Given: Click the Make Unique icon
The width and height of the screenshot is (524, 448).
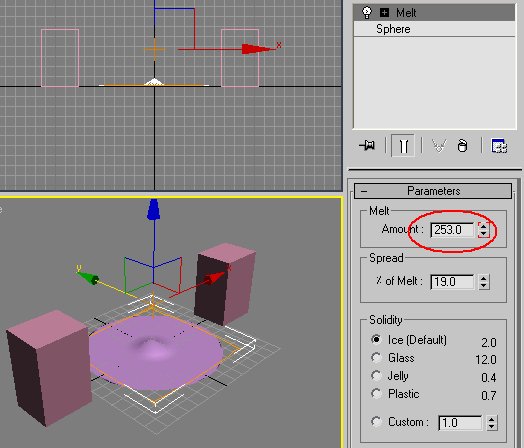Looking at the screenshot, I should (x=439, y=146).
